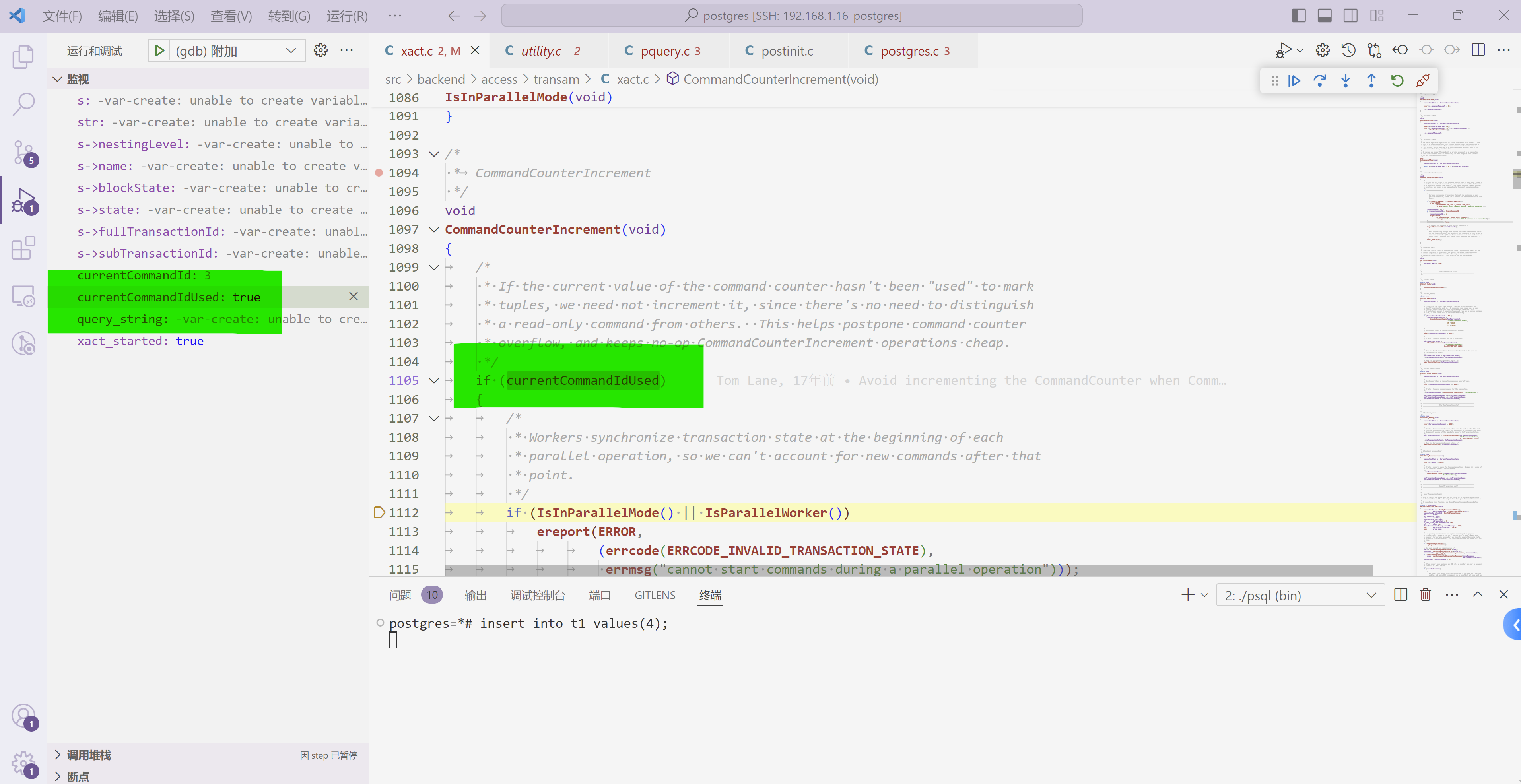
Task: Open launch.json via debug gear icon
Action: coord(321,51)
